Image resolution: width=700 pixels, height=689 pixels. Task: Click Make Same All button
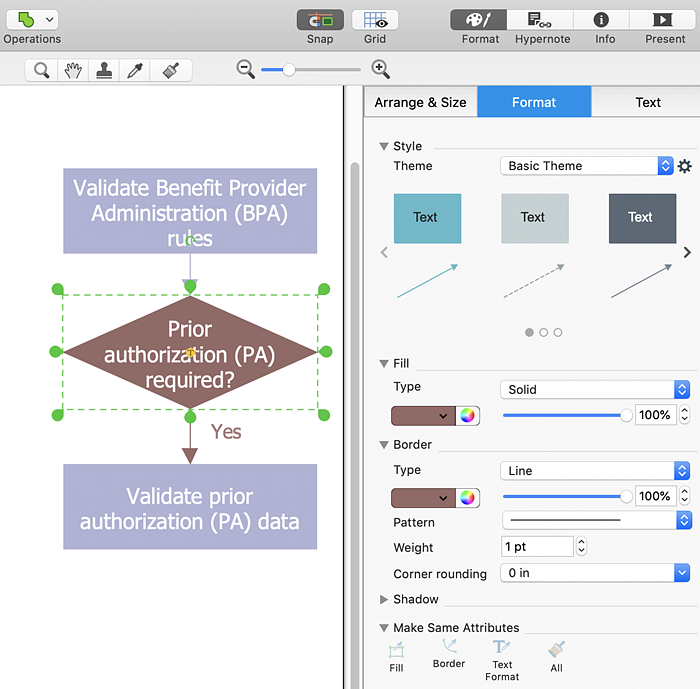pos(556,657)
